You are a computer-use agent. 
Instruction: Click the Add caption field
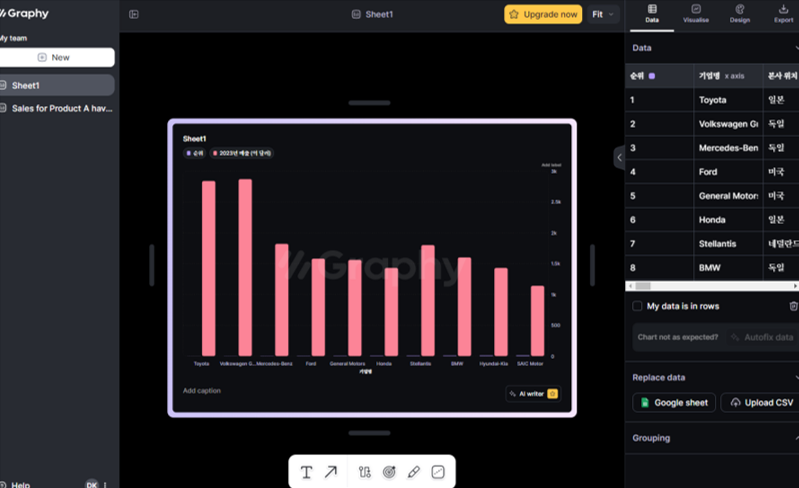[x=202, y=391]
